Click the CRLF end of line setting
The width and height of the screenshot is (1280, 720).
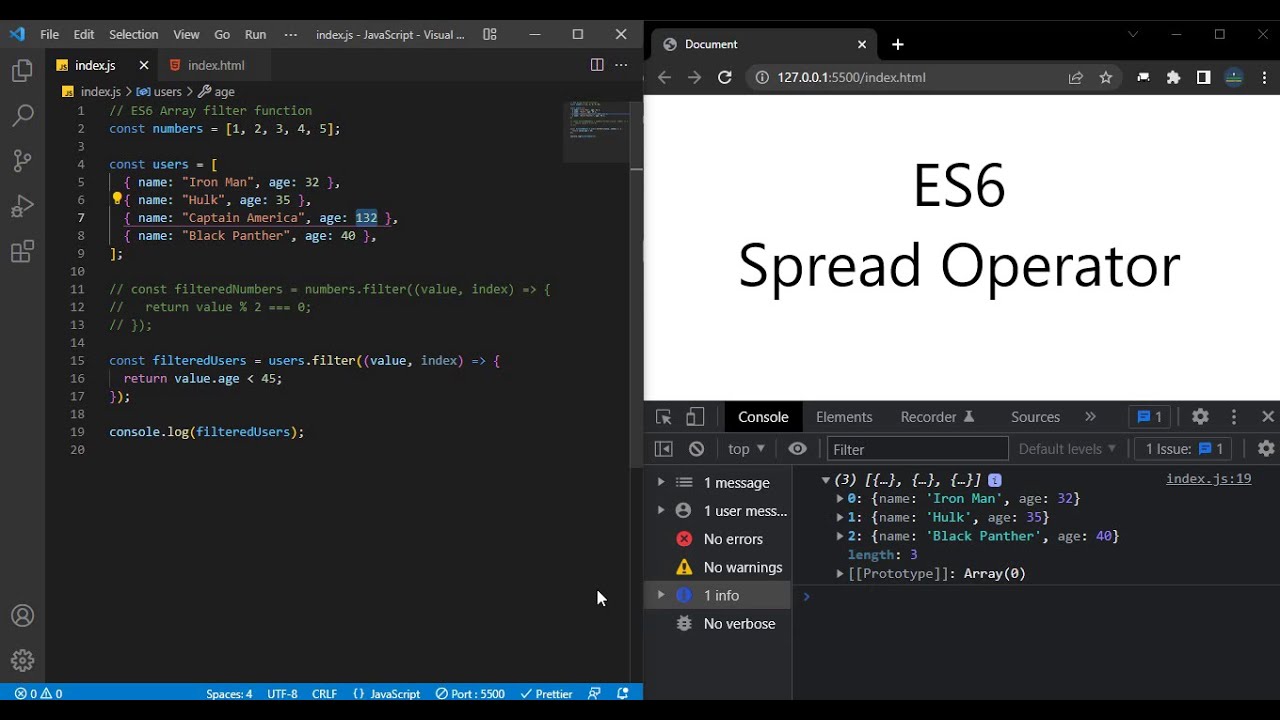(x=324, y=693)
